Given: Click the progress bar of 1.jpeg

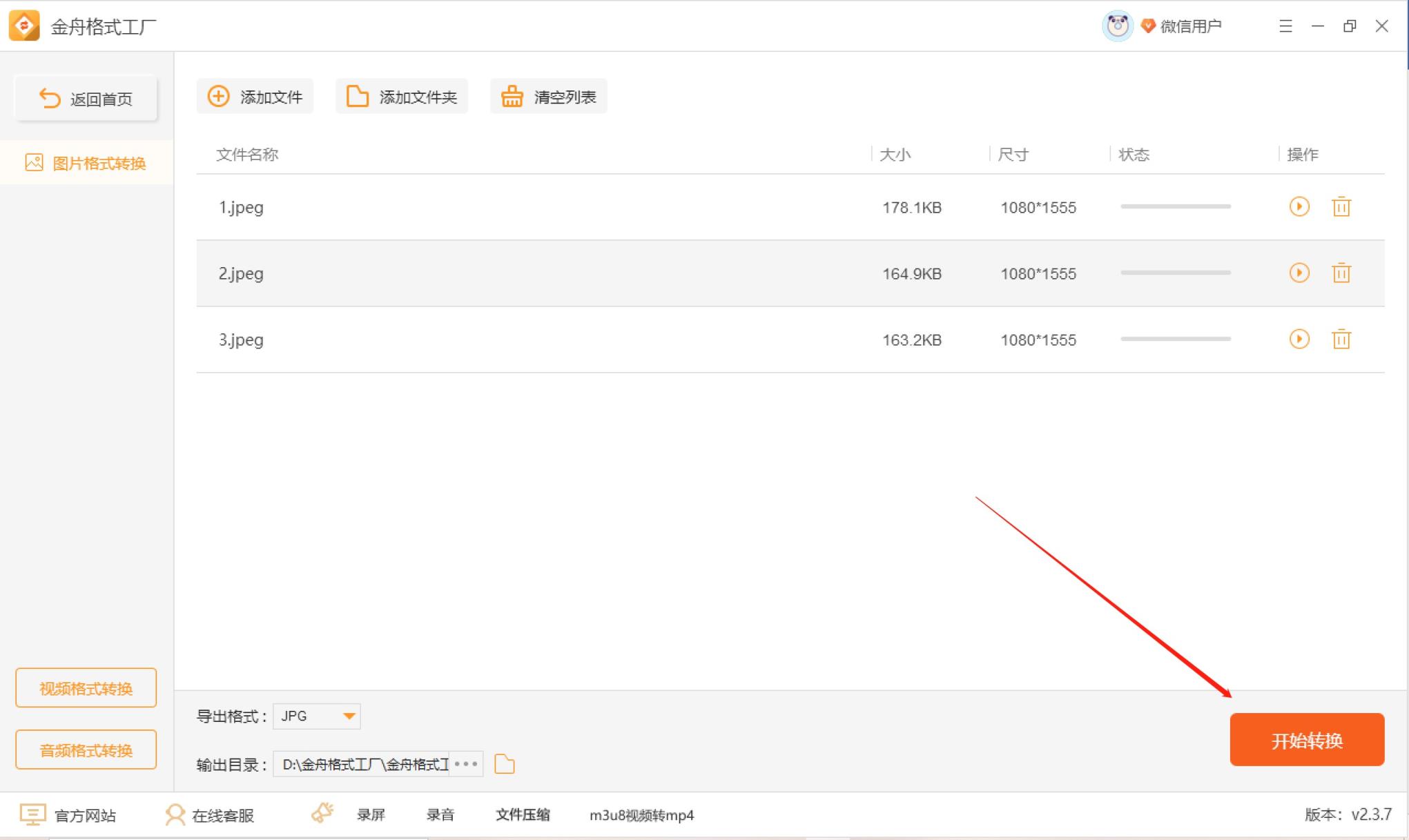Looking at the screenshot, I should pyautogui.click(x=1176, y=206).
